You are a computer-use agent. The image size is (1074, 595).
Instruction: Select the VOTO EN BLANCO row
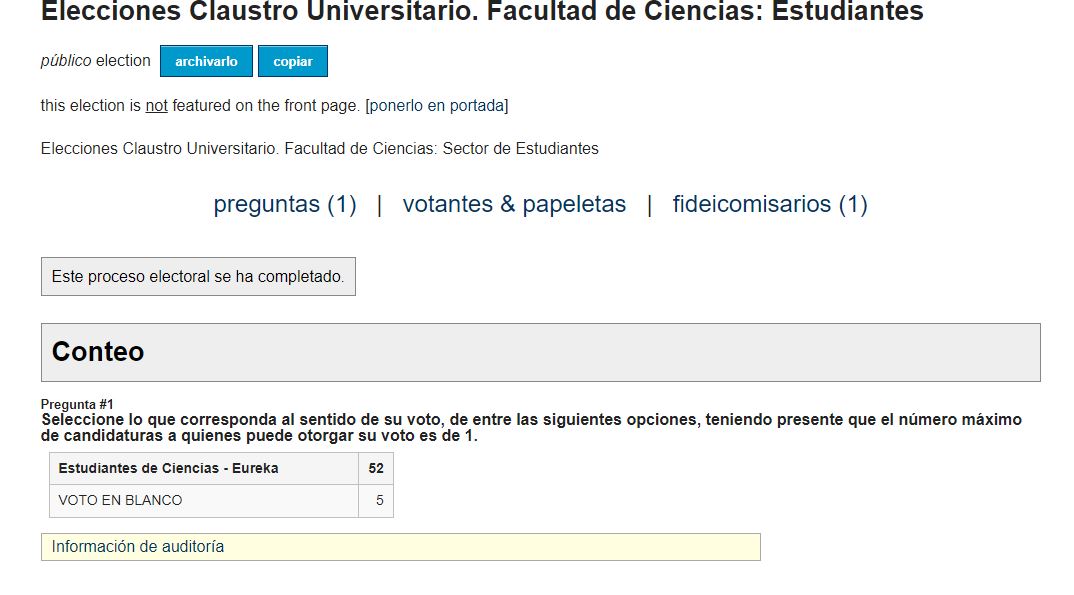(x=221, y=501)
